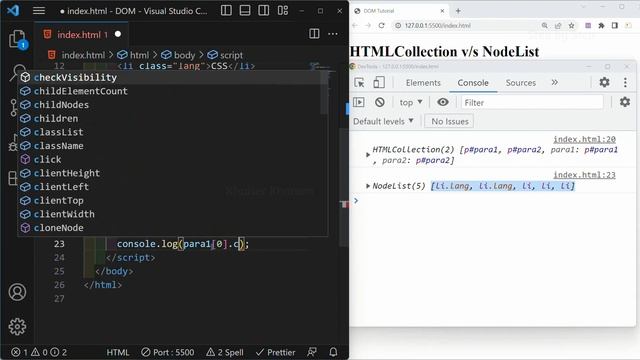The height and width of the screenshot is (360, 640).
Task: Toggle device toolbar in DevTools
Action: (379, 82)
